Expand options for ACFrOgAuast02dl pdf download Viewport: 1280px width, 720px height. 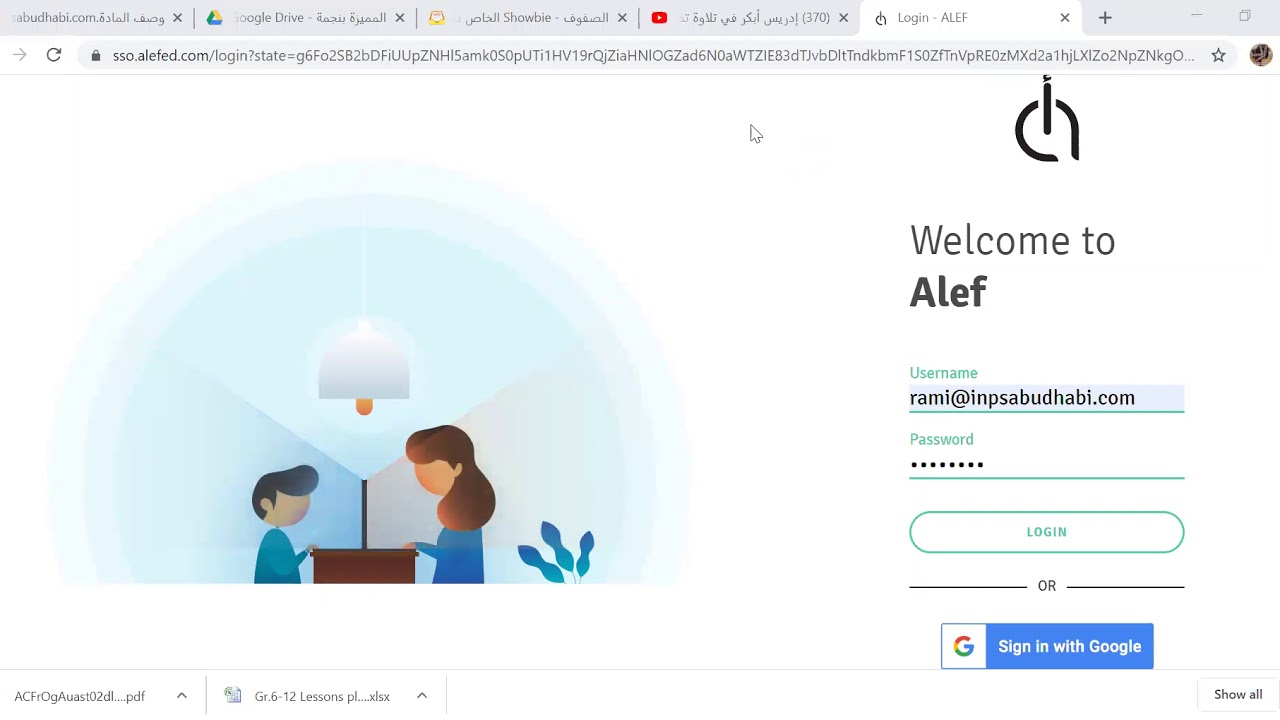click(x=182, y=696)
